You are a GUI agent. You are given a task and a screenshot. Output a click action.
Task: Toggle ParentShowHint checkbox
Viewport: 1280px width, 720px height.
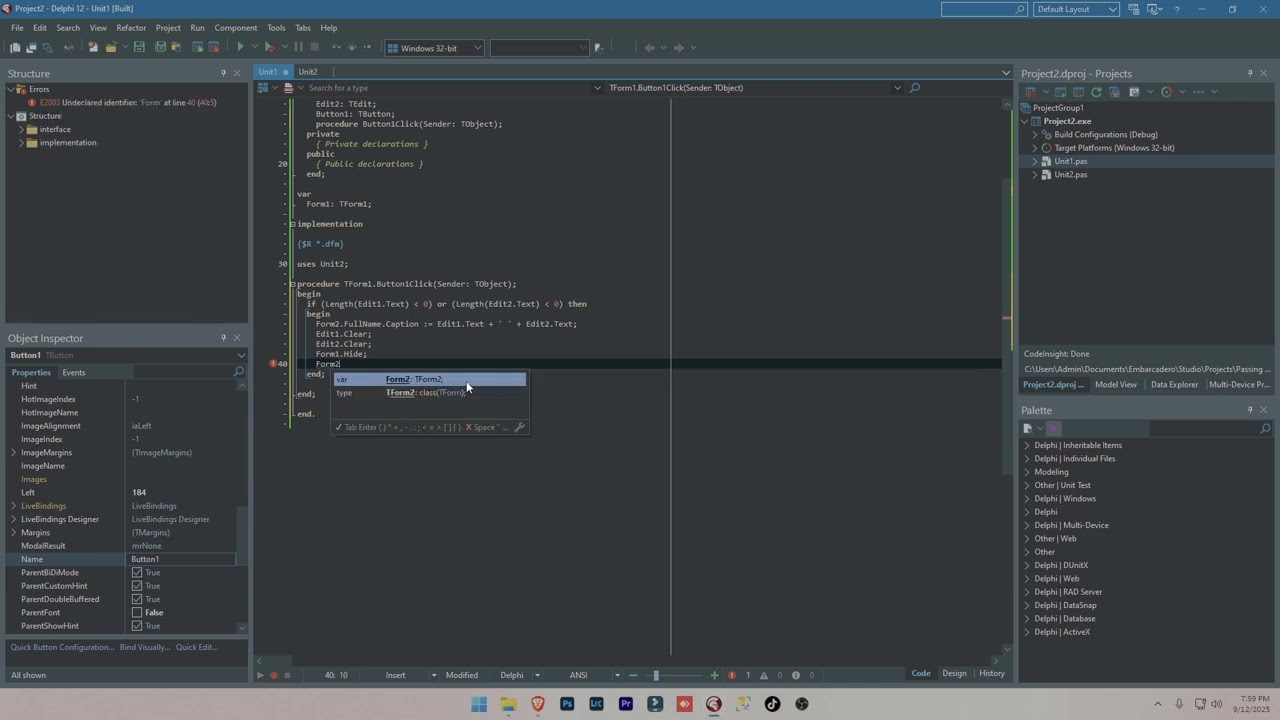tap(137, 626)
